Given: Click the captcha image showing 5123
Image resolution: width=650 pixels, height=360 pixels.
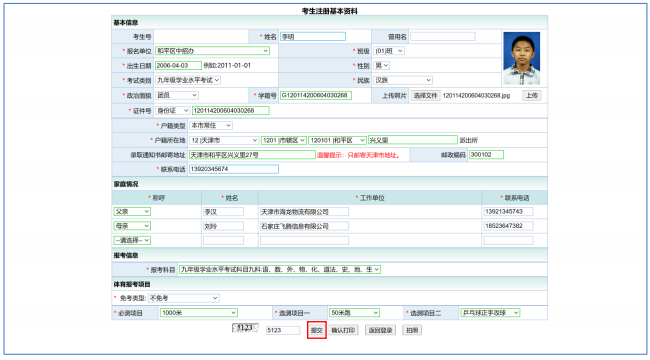Looking at the screenshot, I should coord(245,328).
